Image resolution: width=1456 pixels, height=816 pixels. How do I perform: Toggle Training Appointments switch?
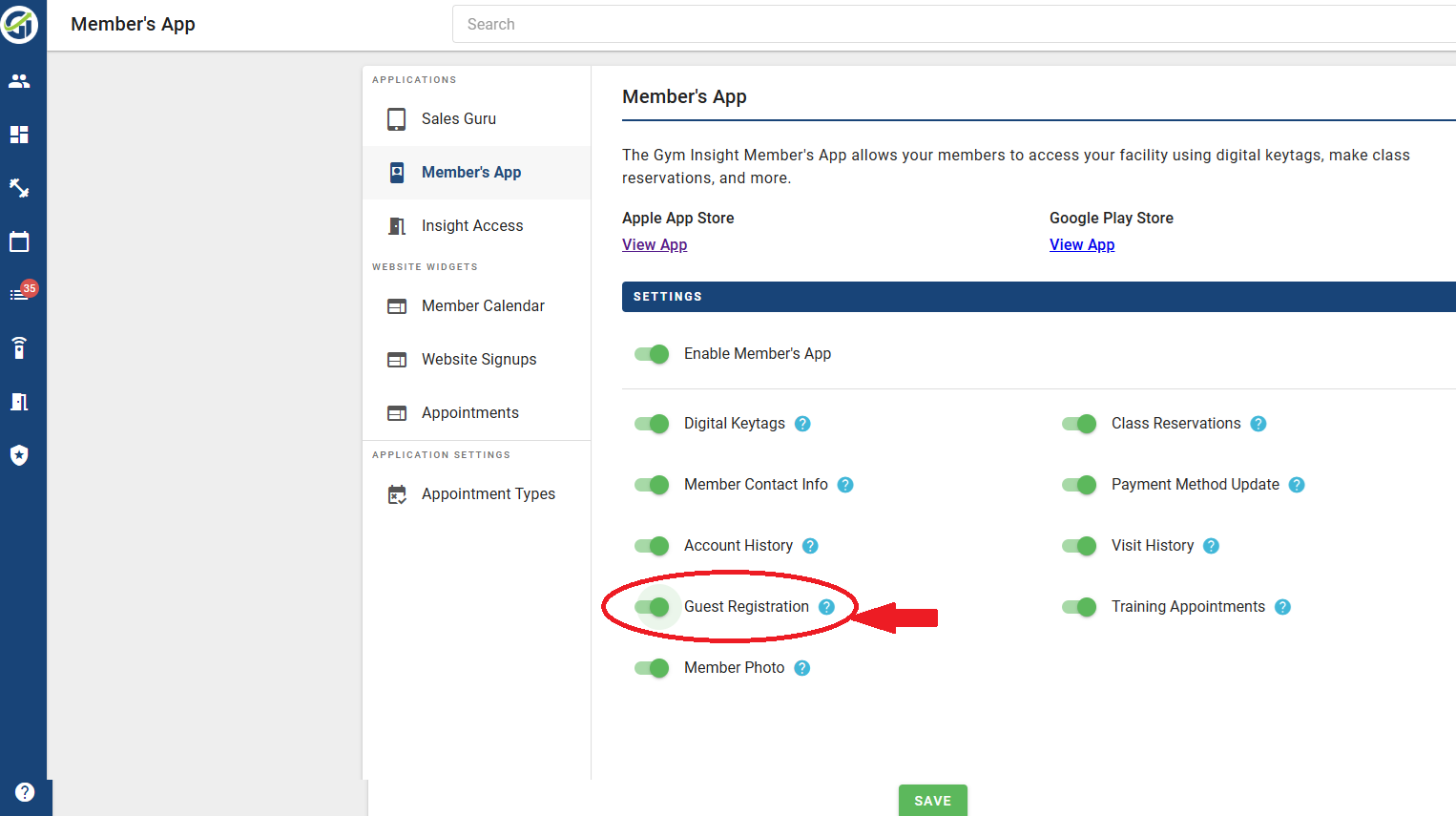coord(1079,607)
